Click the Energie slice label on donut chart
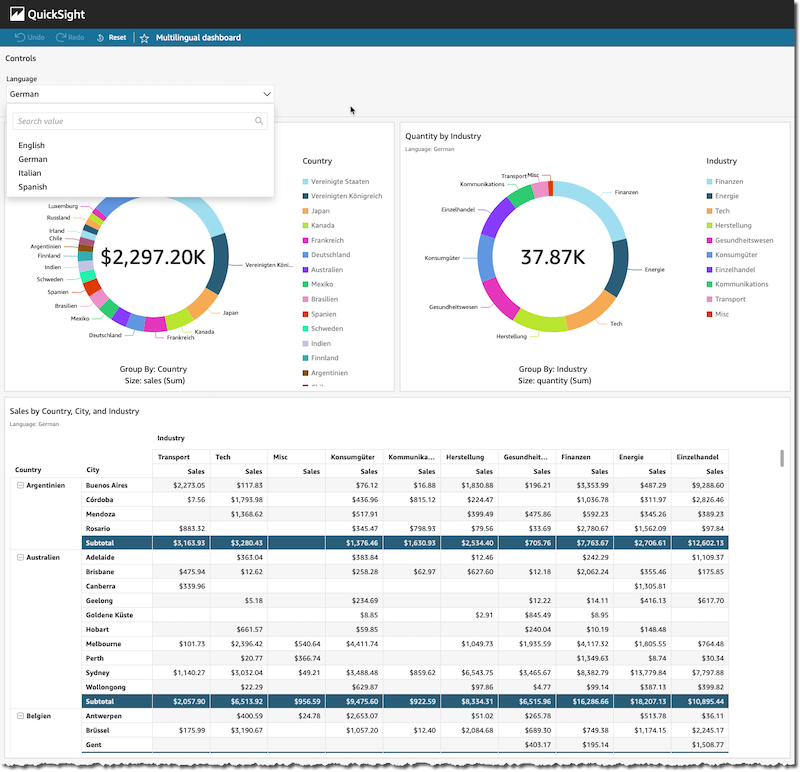The image size is (800, 772). (654, 270)
